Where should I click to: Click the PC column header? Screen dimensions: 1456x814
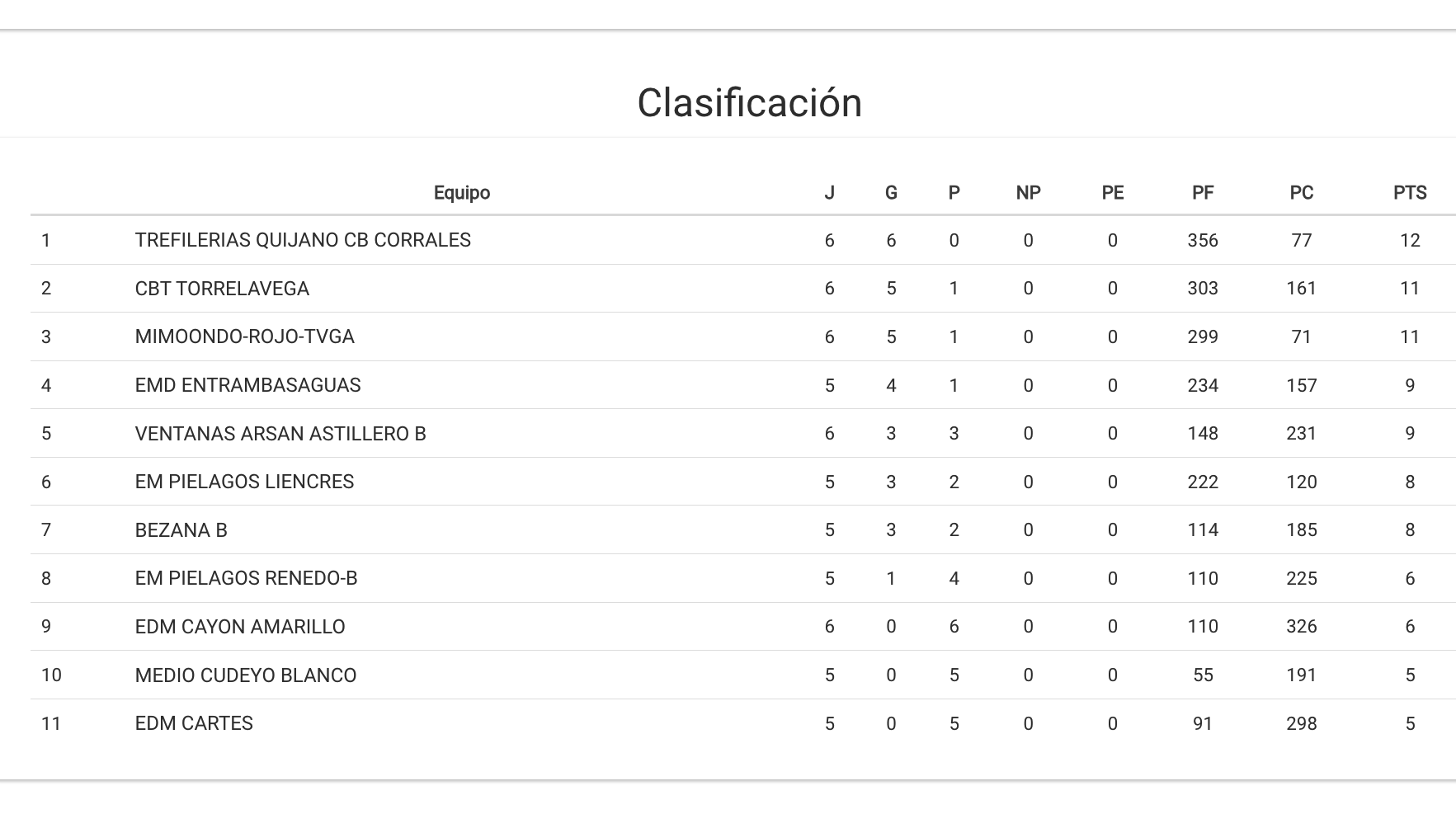coord(1301,193)
